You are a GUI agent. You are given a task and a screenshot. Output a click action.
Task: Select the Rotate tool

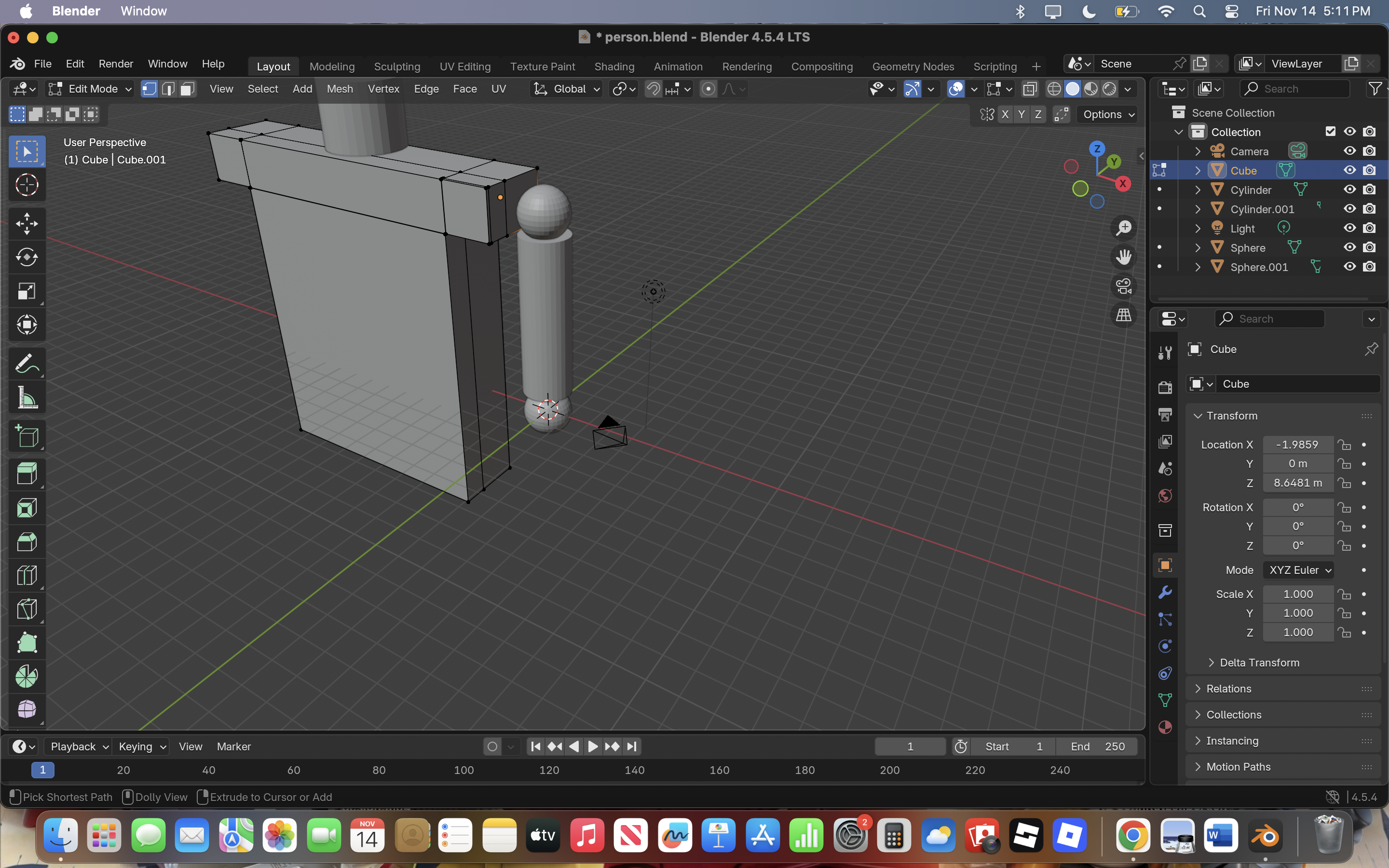pyautogui.click(x=27, y=257)
